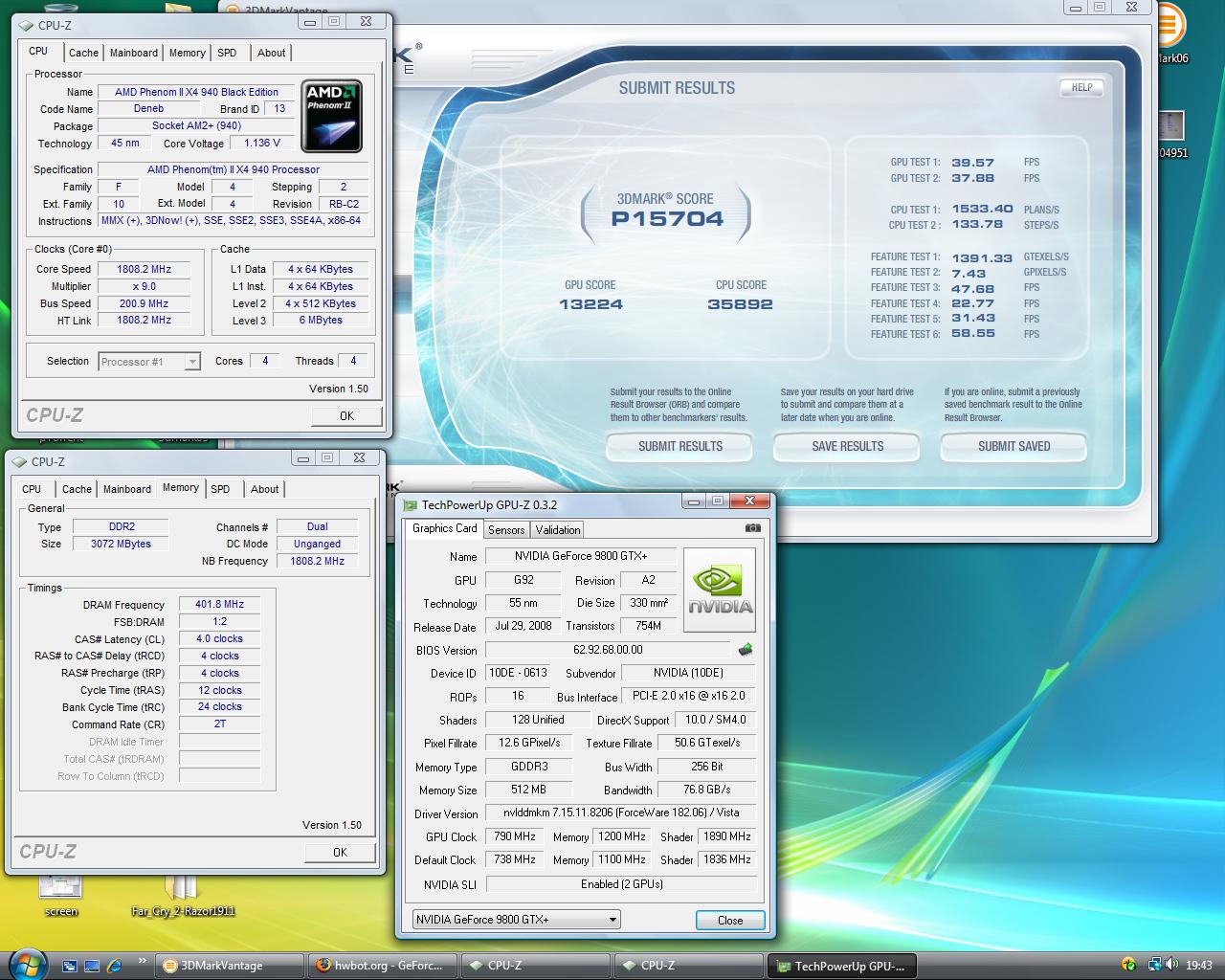Switch to Sensors tab in GPU-Z
The height and width of the screenshot is (980, 1225).
pos(506,530)
